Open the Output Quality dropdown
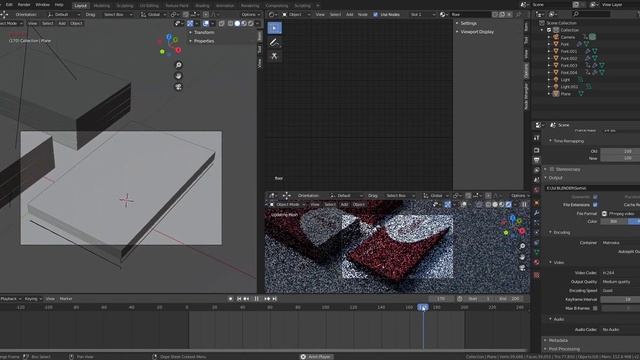 [x=620, y=282]
